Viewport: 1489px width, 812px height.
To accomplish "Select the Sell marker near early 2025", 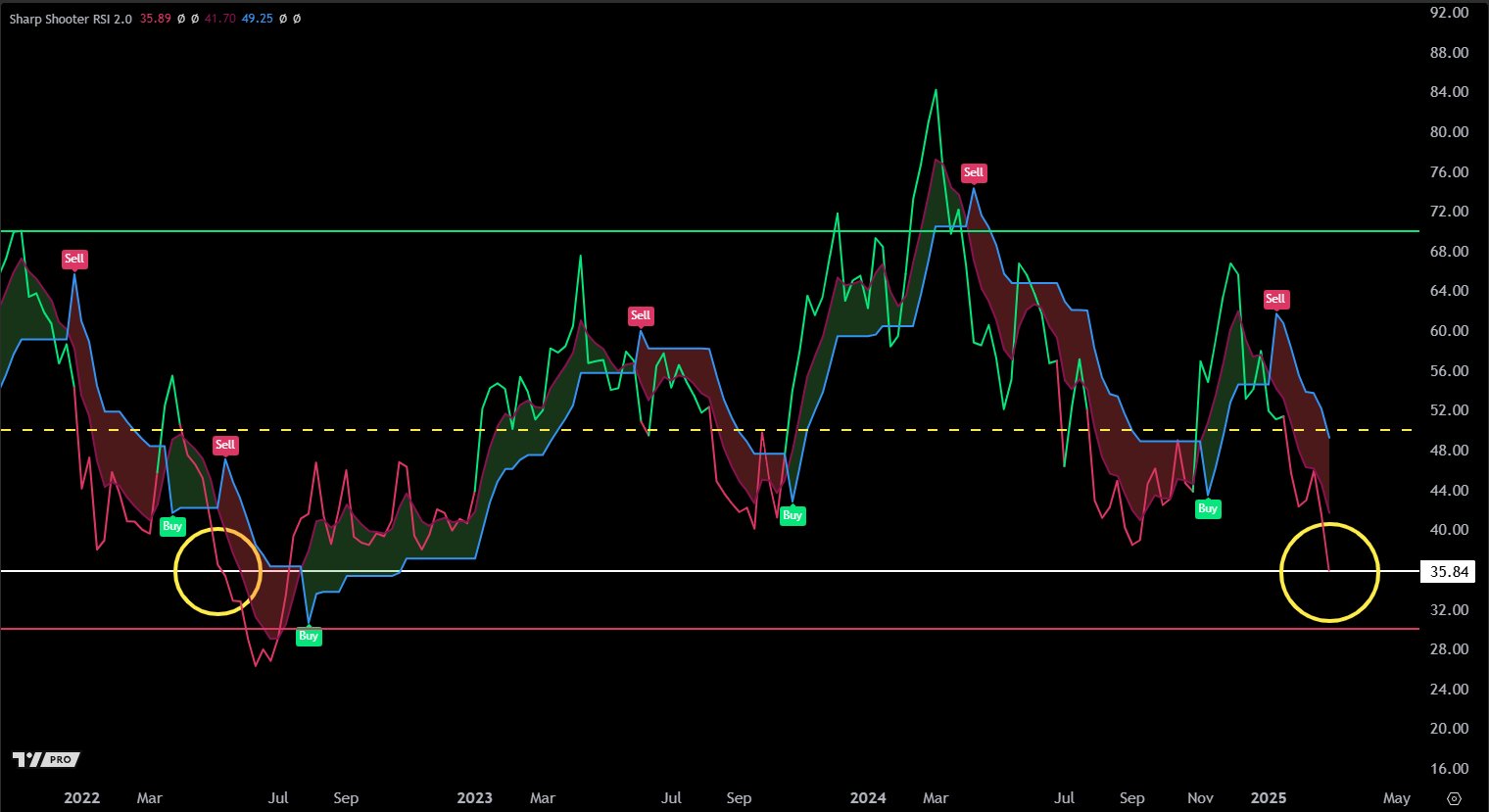I will (1274, 299).
